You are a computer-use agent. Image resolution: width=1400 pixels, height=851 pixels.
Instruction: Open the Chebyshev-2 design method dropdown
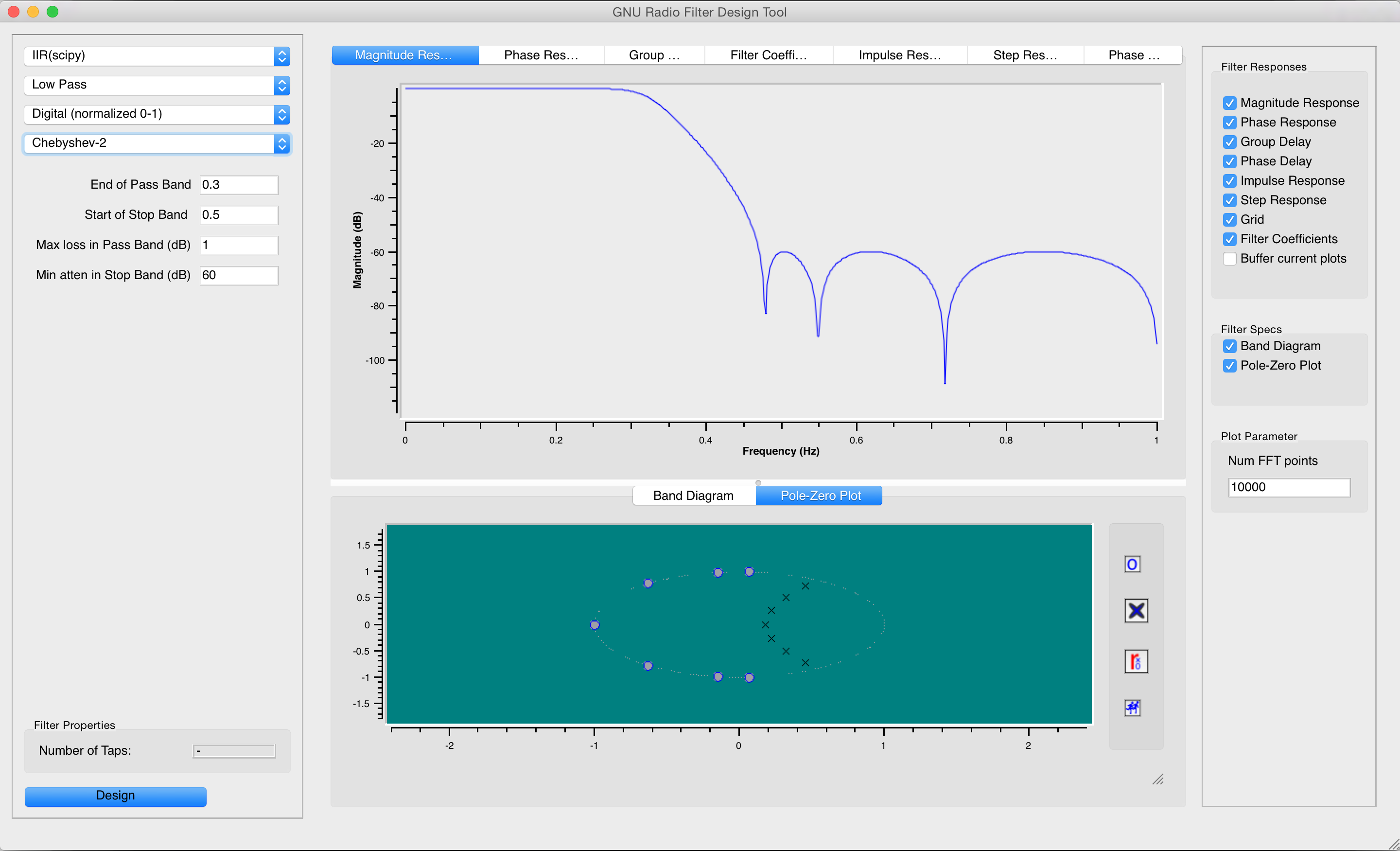pyautogui.click(x=157, y=143)
